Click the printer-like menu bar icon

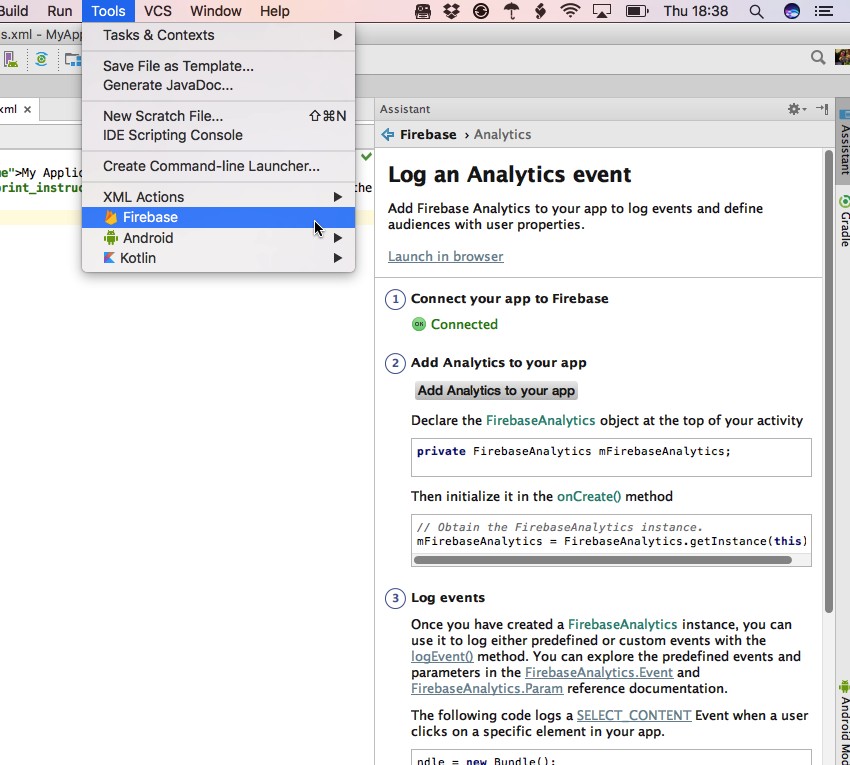pos(423,11)
